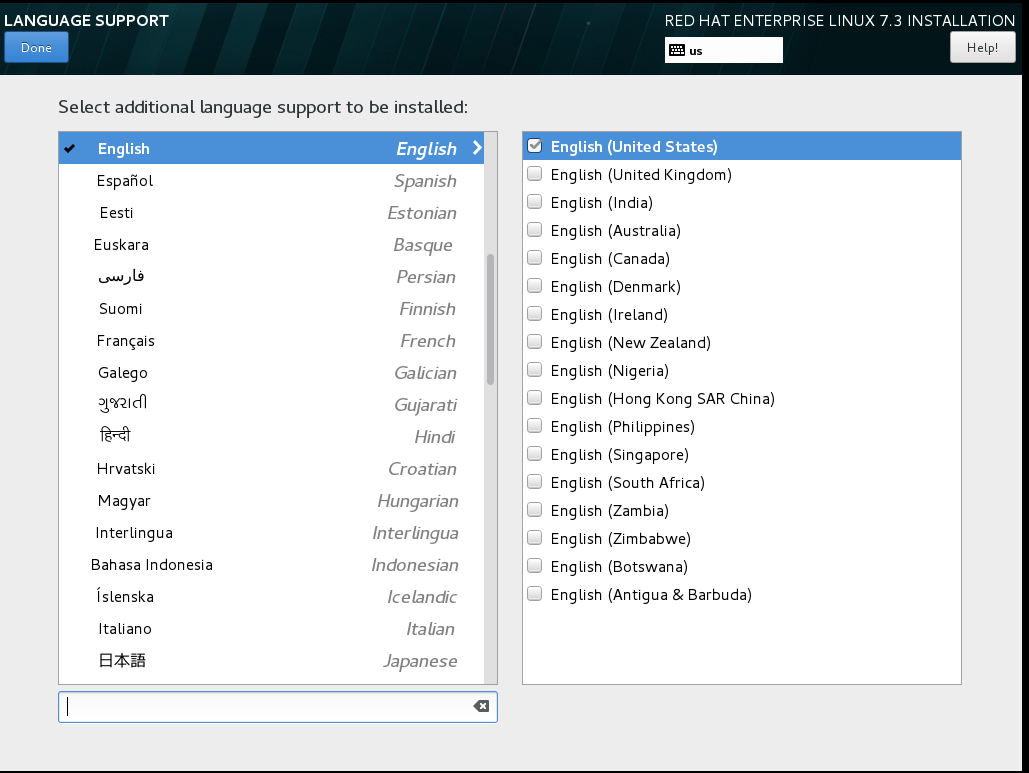Select the English language row
The image size is (1029, 773).
272,148
